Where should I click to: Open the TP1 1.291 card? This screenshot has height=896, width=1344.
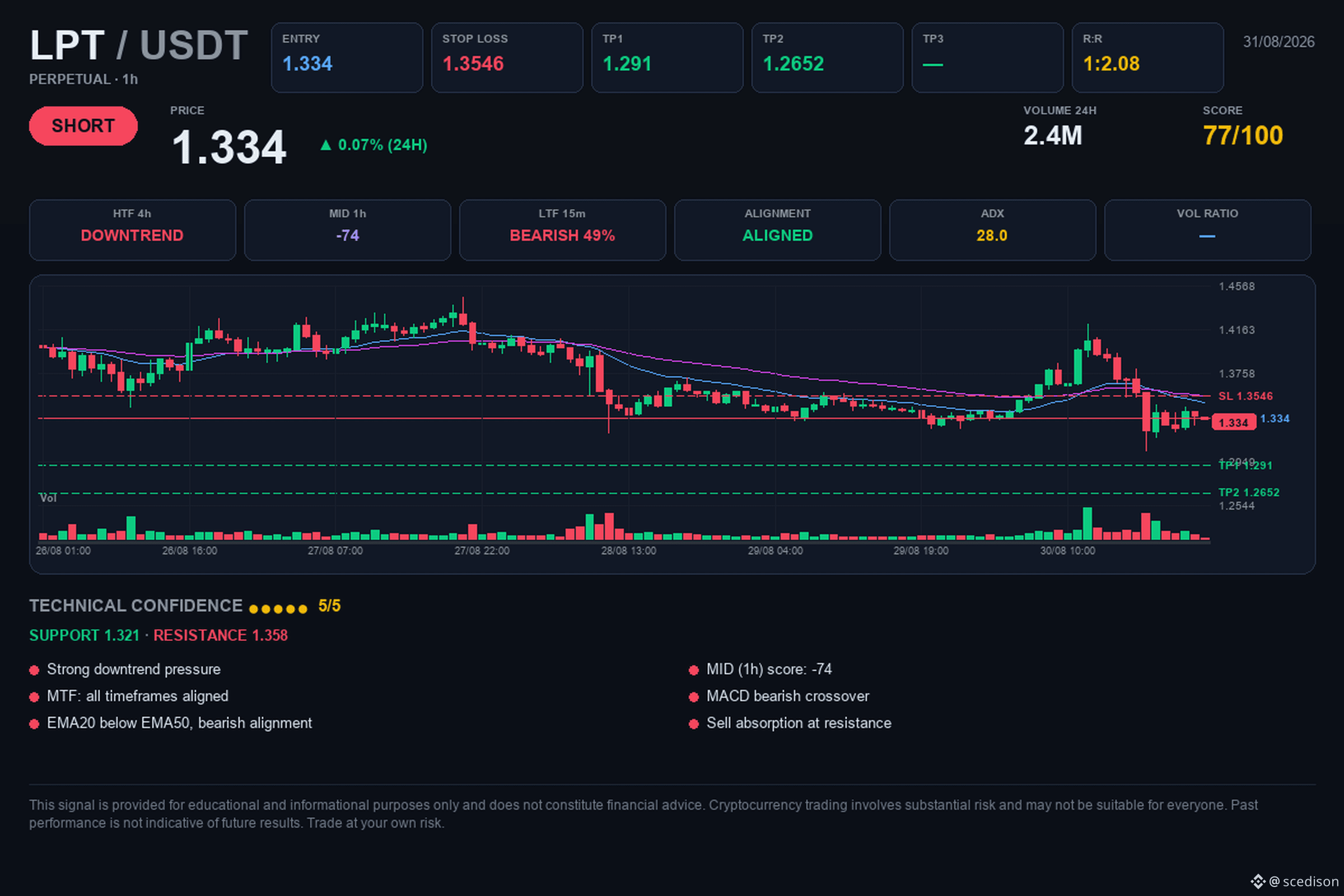[667, 58]
